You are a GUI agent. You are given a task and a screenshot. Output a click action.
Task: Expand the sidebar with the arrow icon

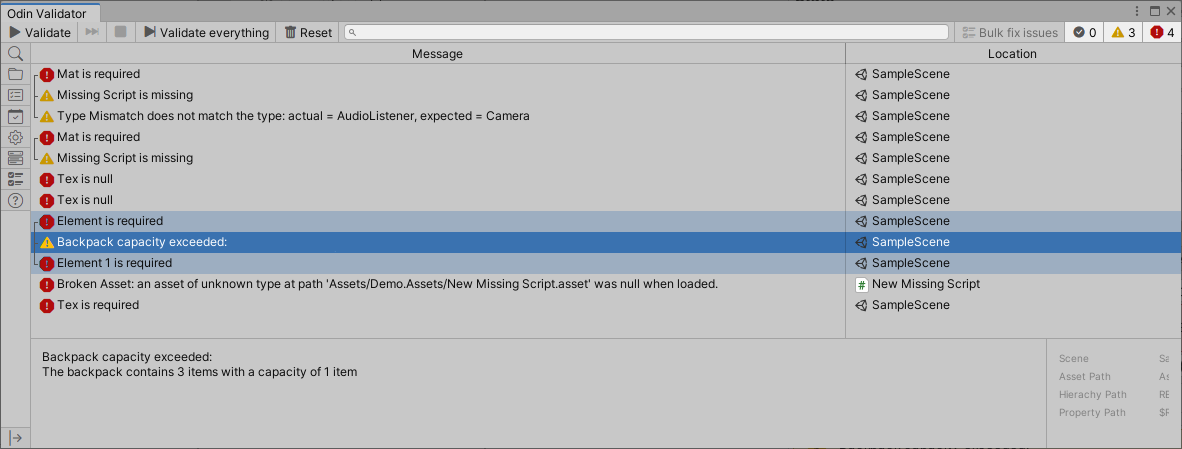tap(15, 438)
